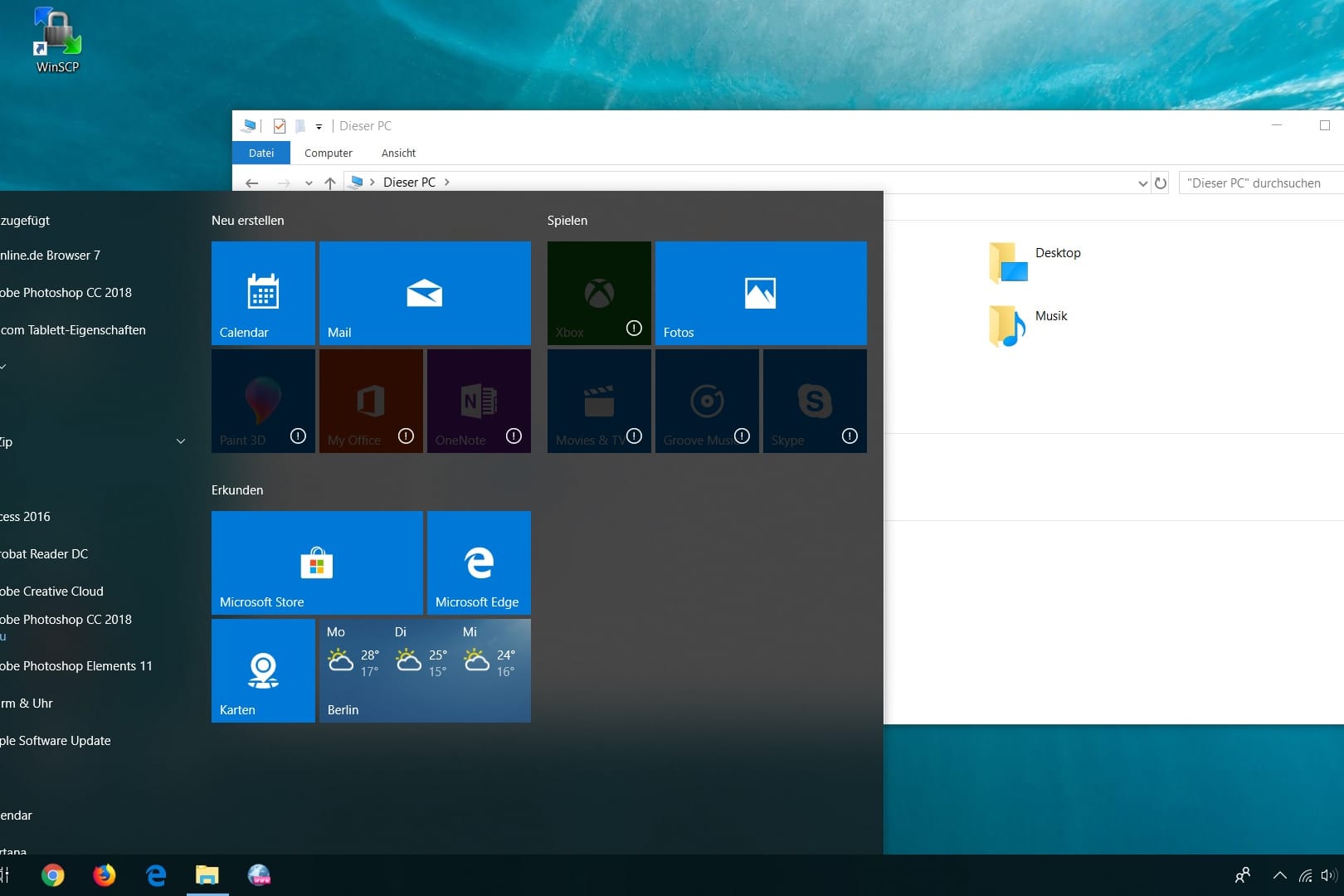The width and height of the screenshot is (1344, 896).
Task: Expand the Dieser PC breadcrumb arrow
Action: [x=446, y=183]
